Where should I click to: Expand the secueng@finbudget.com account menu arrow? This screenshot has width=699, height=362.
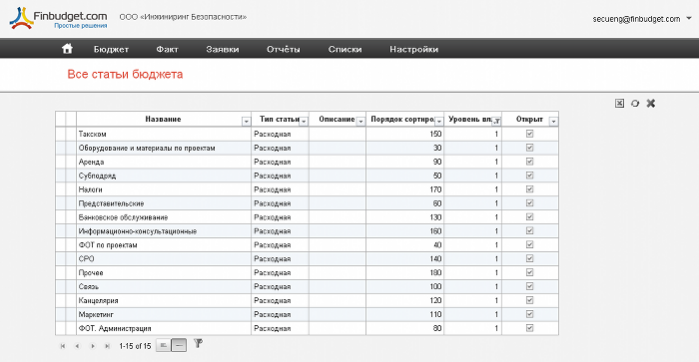tap(689, 19)
